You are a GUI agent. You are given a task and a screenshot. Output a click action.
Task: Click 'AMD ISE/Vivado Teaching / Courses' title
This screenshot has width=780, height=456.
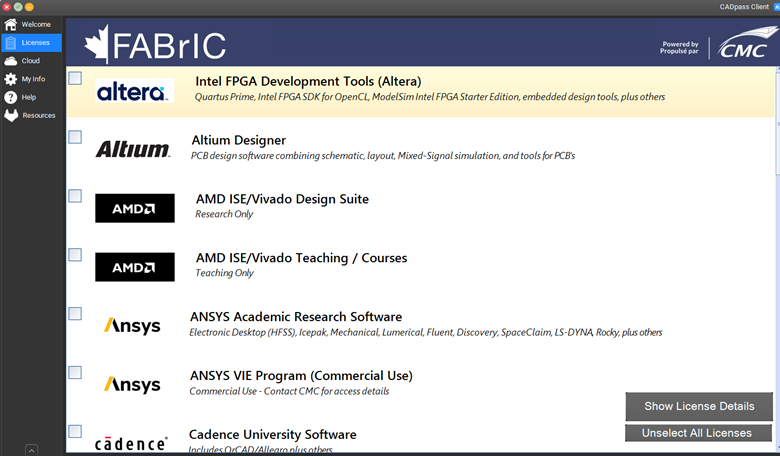pyautogui.click(x=301, y=258)
